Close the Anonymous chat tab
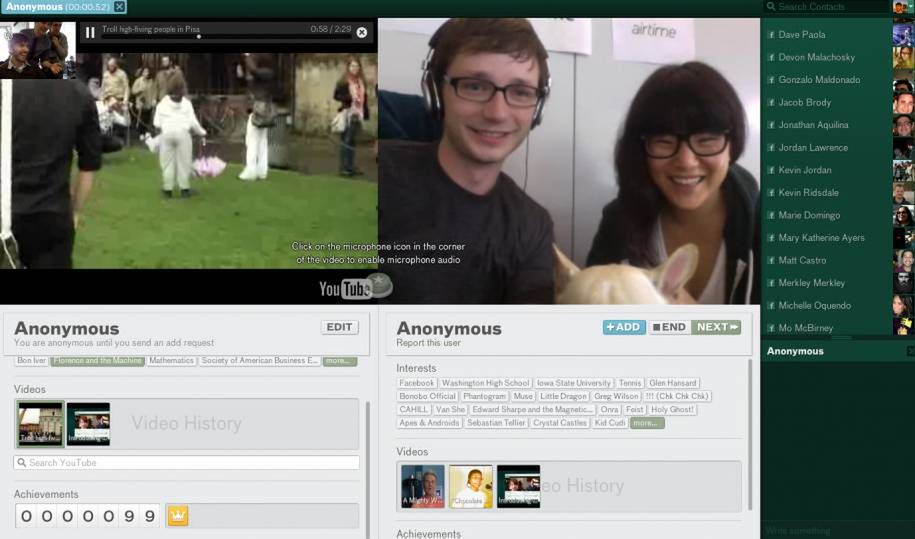The image size is (915, 539). [119, 7]
